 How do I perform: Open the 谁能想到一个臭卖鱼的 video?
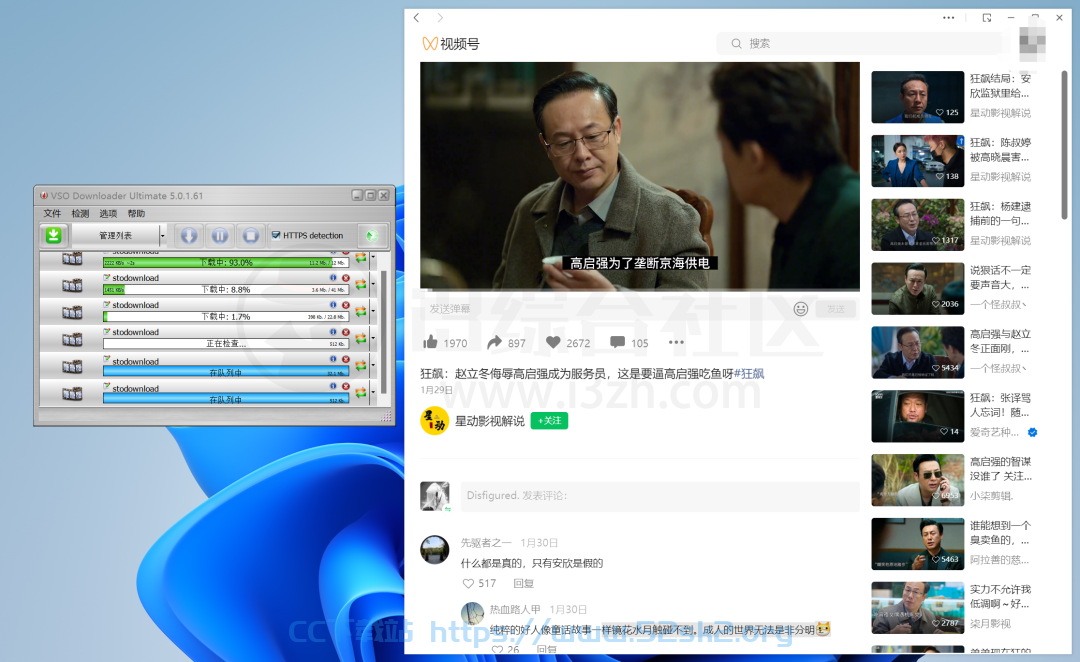[x=917, y=544]
